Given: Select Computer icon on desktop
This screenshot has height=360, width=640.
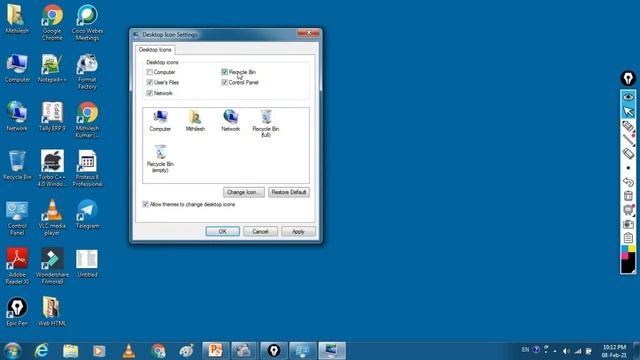Looking at the screenshot, I should tap(17, 68).
